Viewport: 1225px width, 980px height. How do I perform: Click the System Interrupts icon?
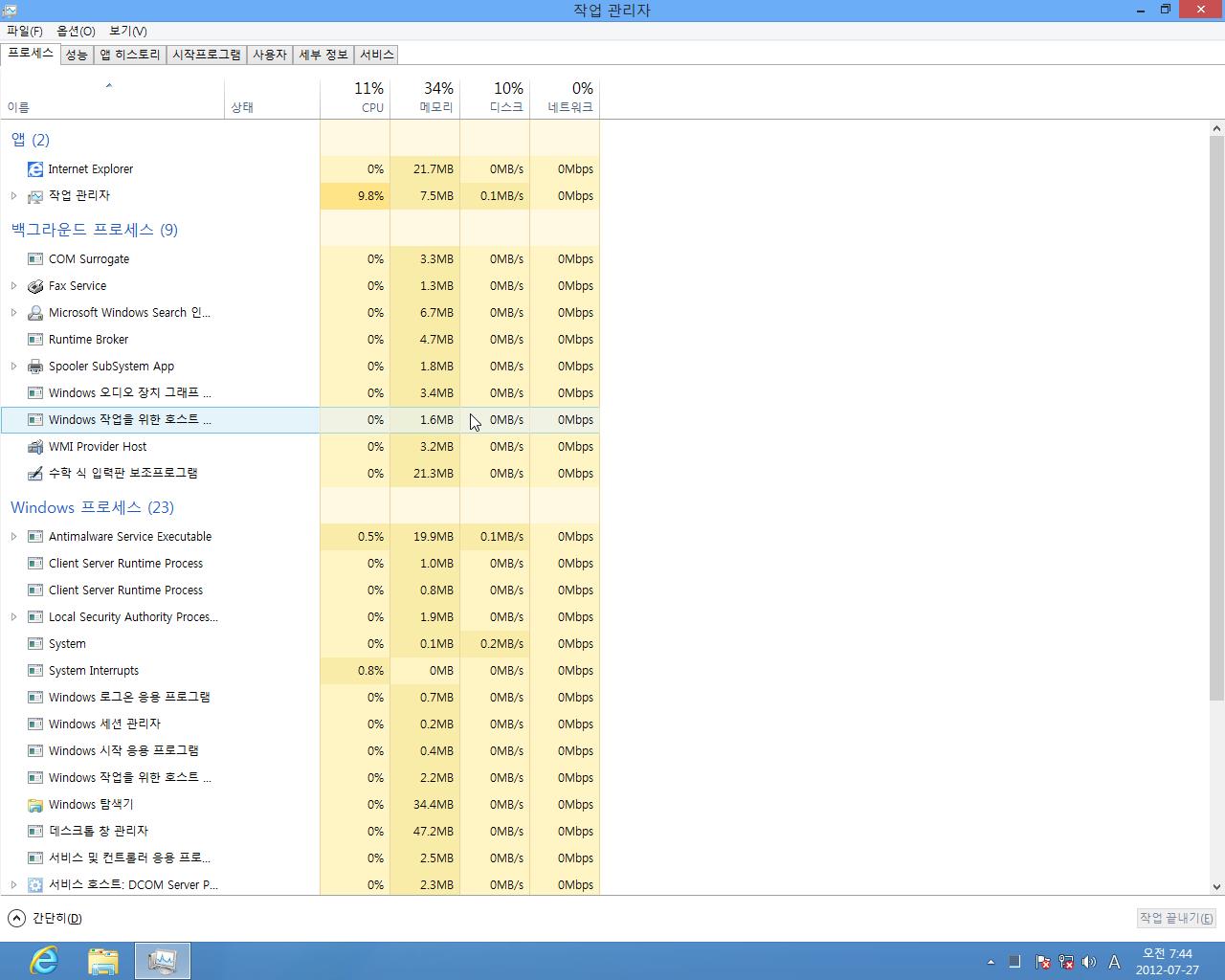[x=35, y=671]
